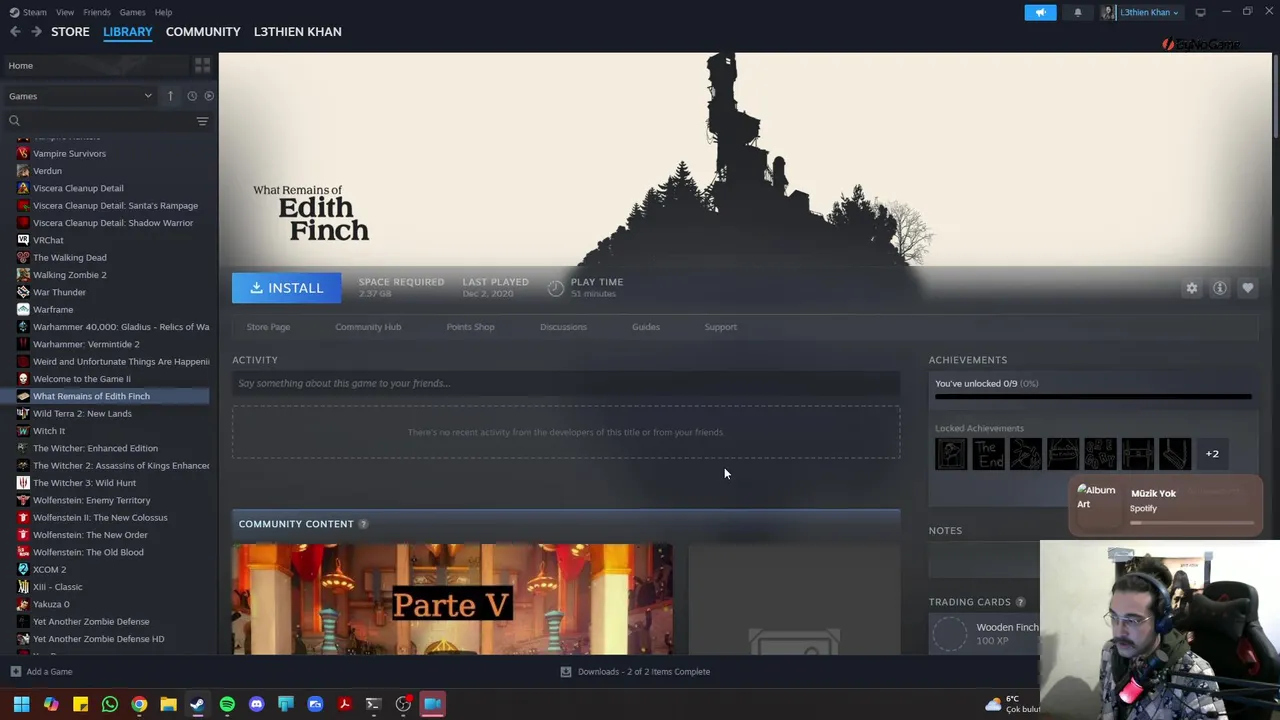The image size is (1280, 720).
Task: Go forward with the navigation arrow
Action: (x=36, y=32)
